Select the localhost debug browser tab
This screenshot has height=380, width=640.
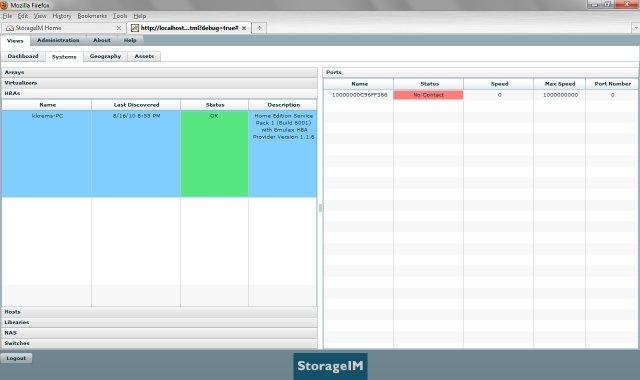pyautogui.click(x=189, y=28)
